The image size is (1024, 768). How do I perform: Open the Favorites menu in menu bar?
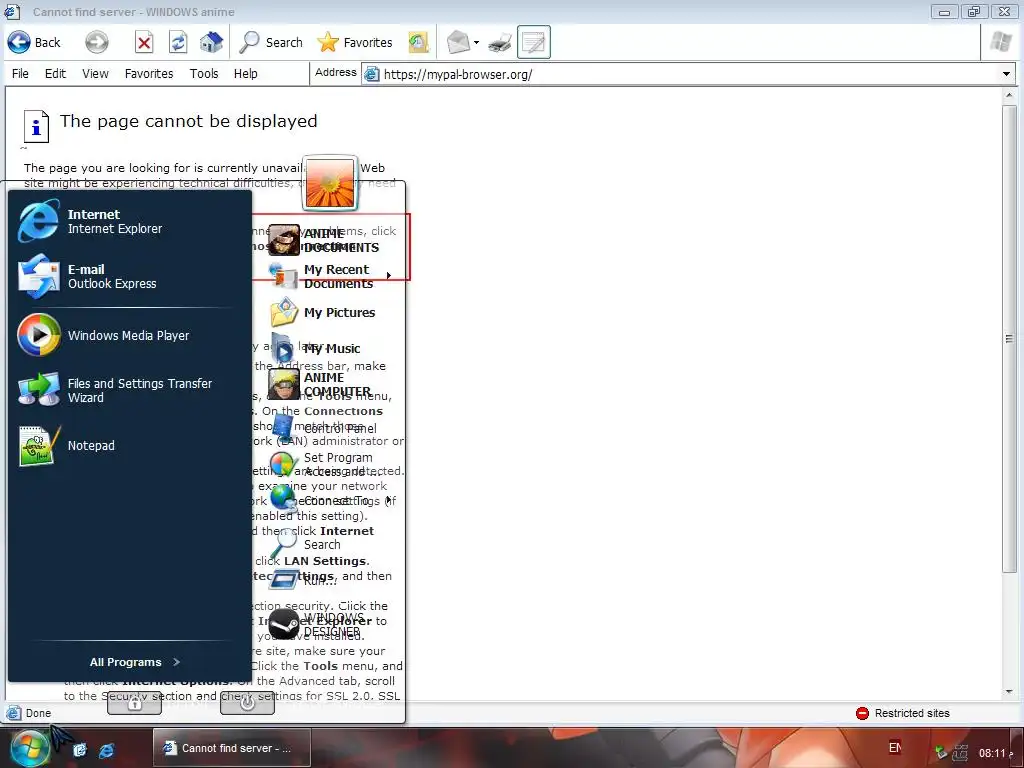tap(149, 74)
